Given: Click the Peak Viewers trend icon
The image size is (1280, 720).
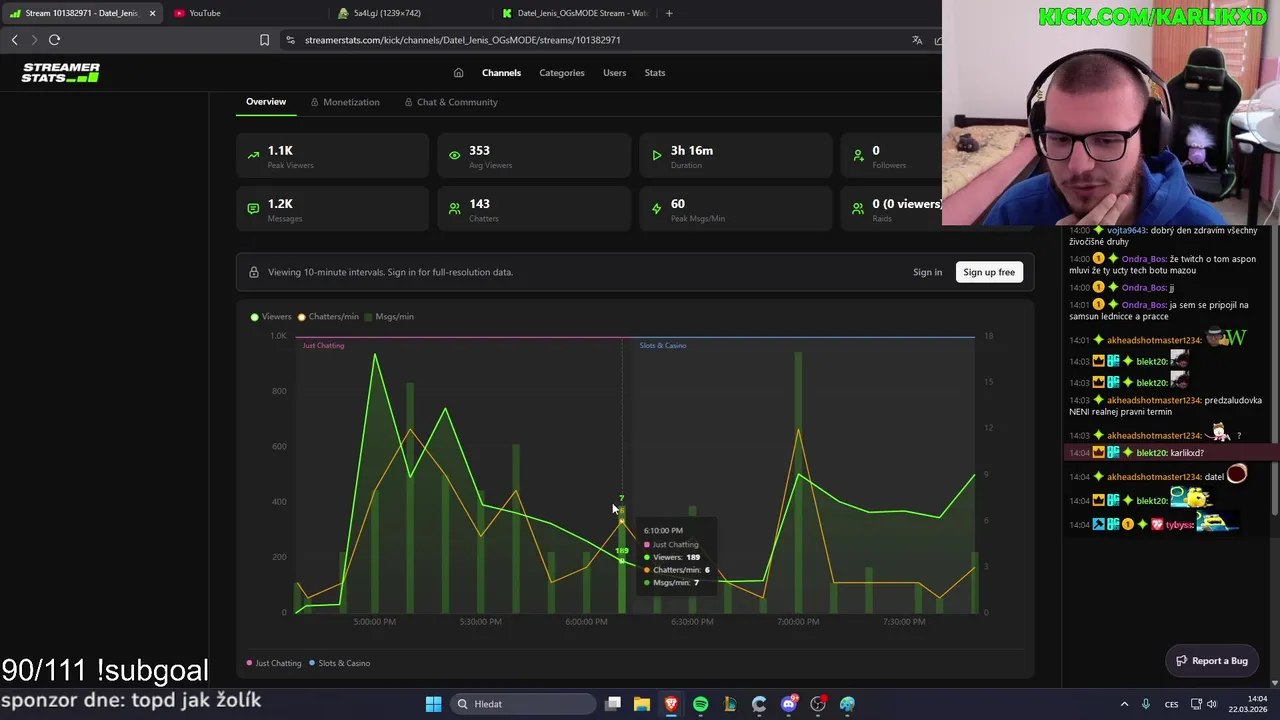Looking at the screenshot, I should [x=253, y=155].
